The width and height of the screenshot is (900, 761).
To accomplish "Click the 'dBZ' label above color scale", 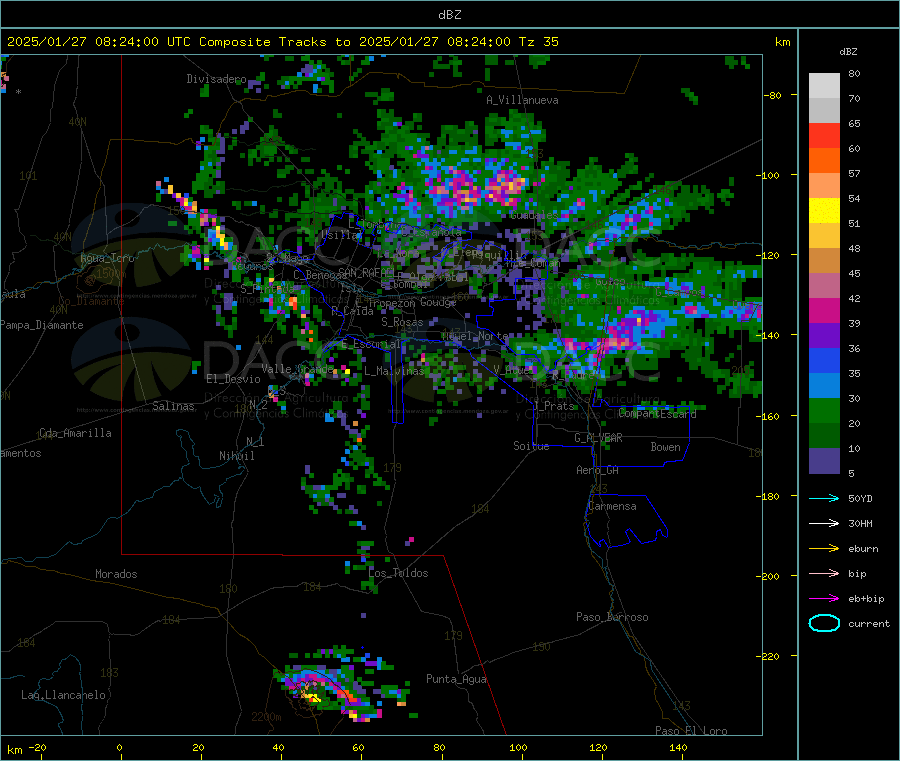I will (848, 52).
